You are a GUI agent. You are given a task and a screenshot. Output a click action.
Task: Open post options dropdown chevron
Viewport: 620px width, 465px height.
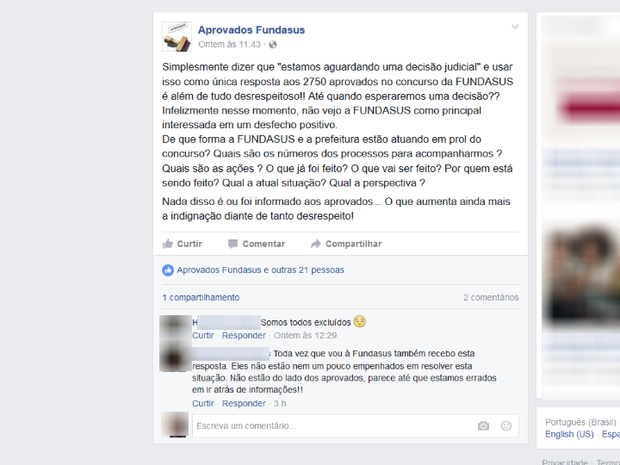tap(515, 27)
